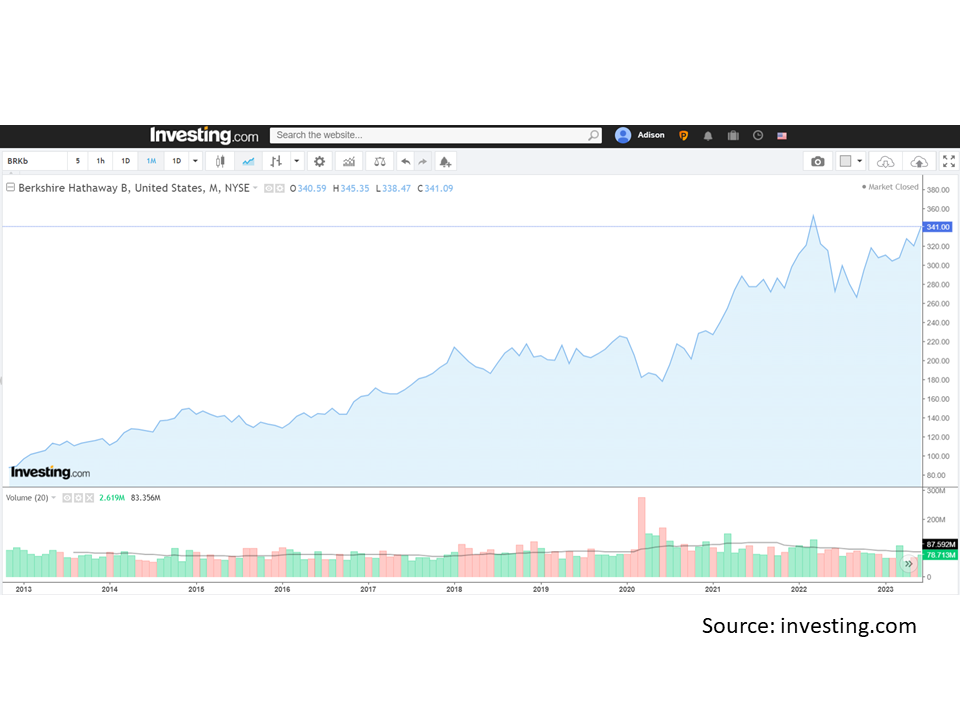Click the clock icon in the header

point(758,135)
